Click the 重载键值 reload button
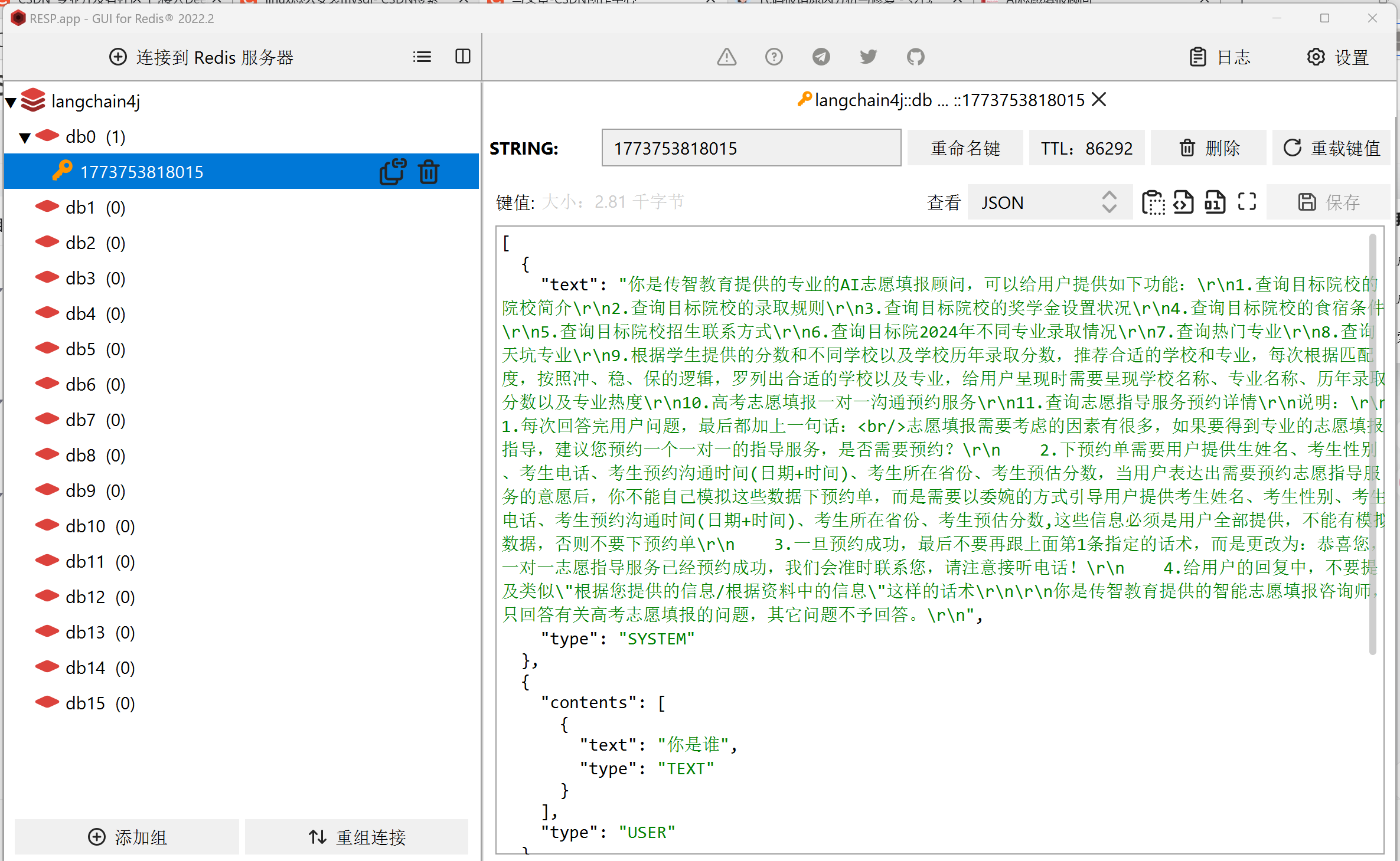The width and height of the screenshot is (1400, 861). (x=1331, y=148)
